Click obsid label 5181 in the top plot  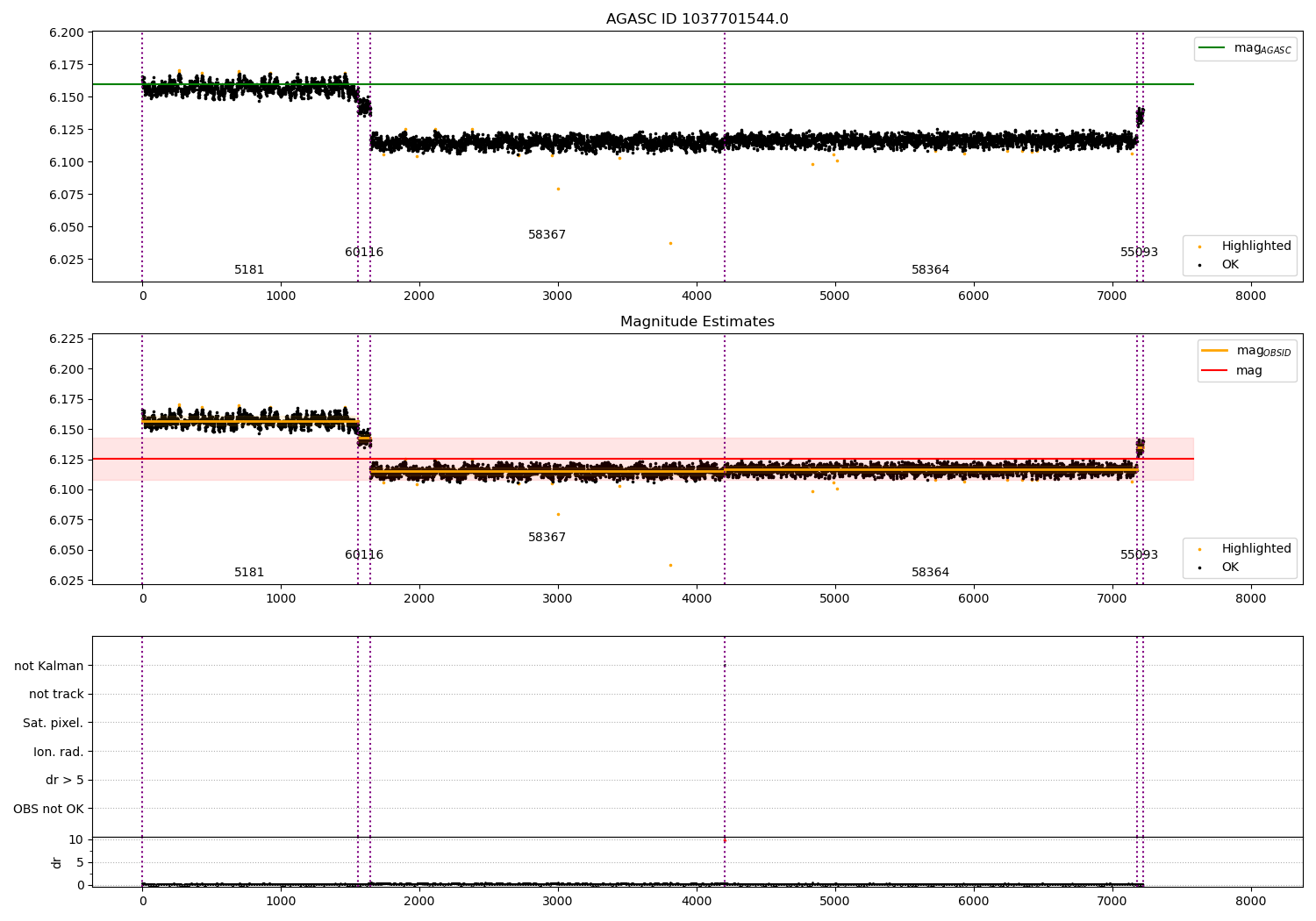click(249, 270)
